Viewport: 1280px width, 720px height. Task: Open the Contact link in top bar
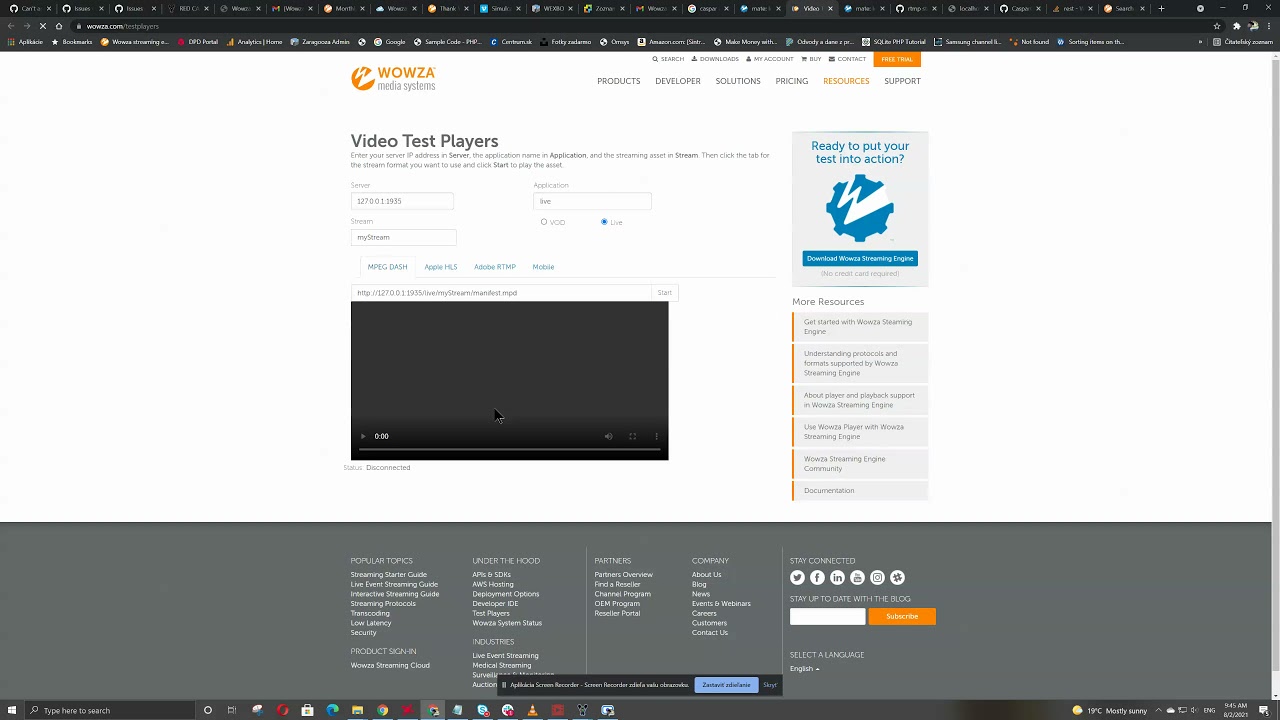(x=847, y=59)
